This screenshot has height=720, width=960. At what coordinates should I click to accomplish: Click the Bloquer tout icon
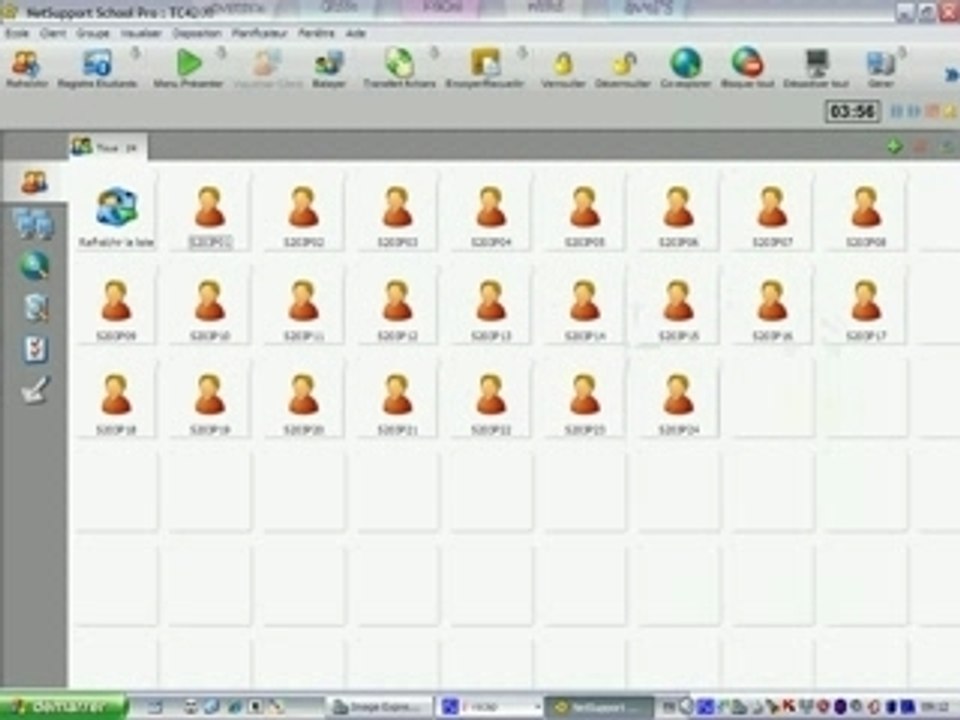[x=747, y=69]
